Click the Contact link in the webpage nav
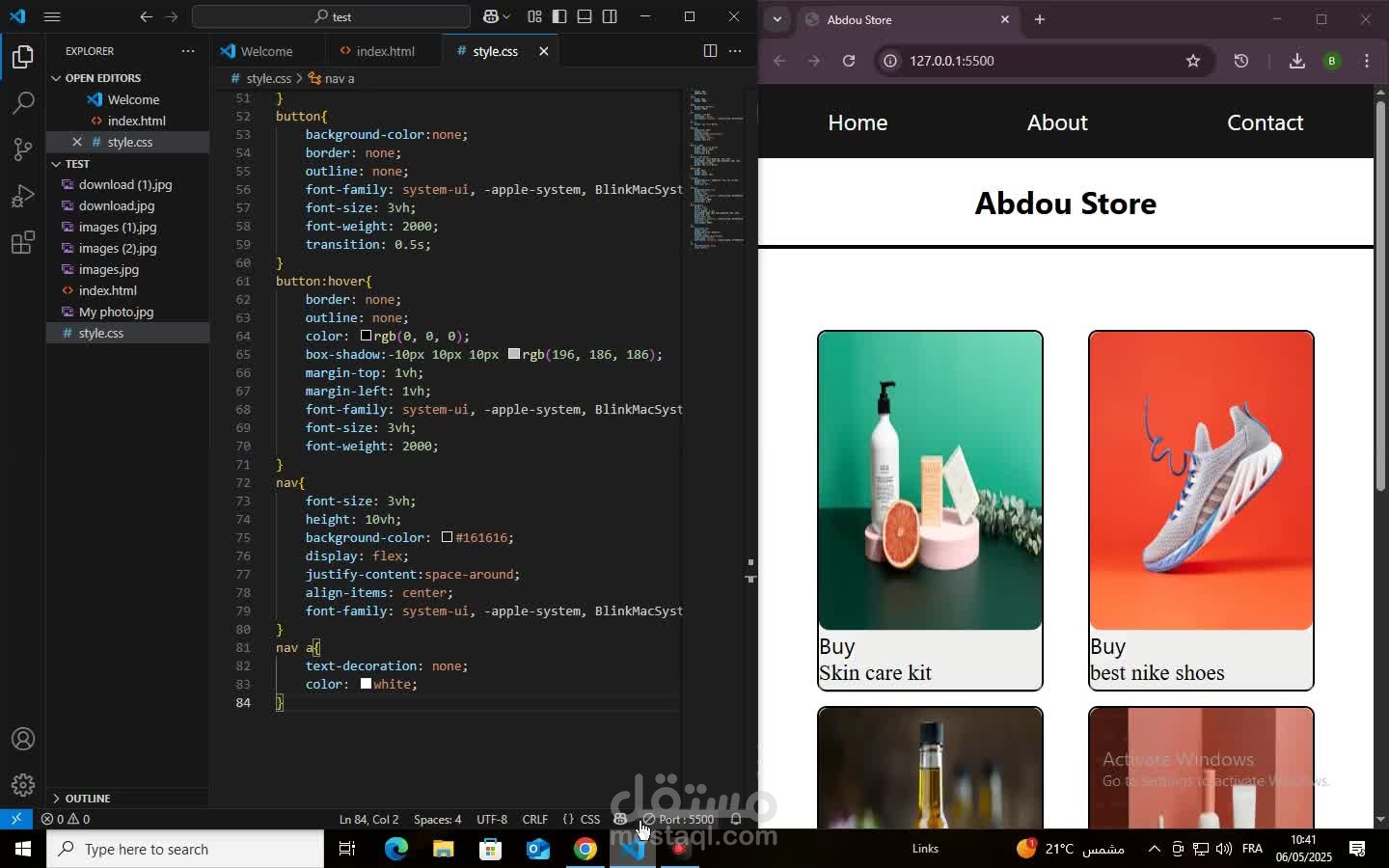Viewport: 1389px width, 868px height. pos(1265,122)
